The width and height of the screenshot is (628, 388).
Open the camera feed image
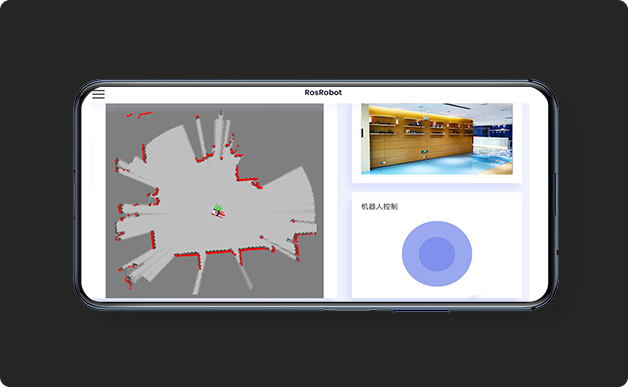(437, 139)
